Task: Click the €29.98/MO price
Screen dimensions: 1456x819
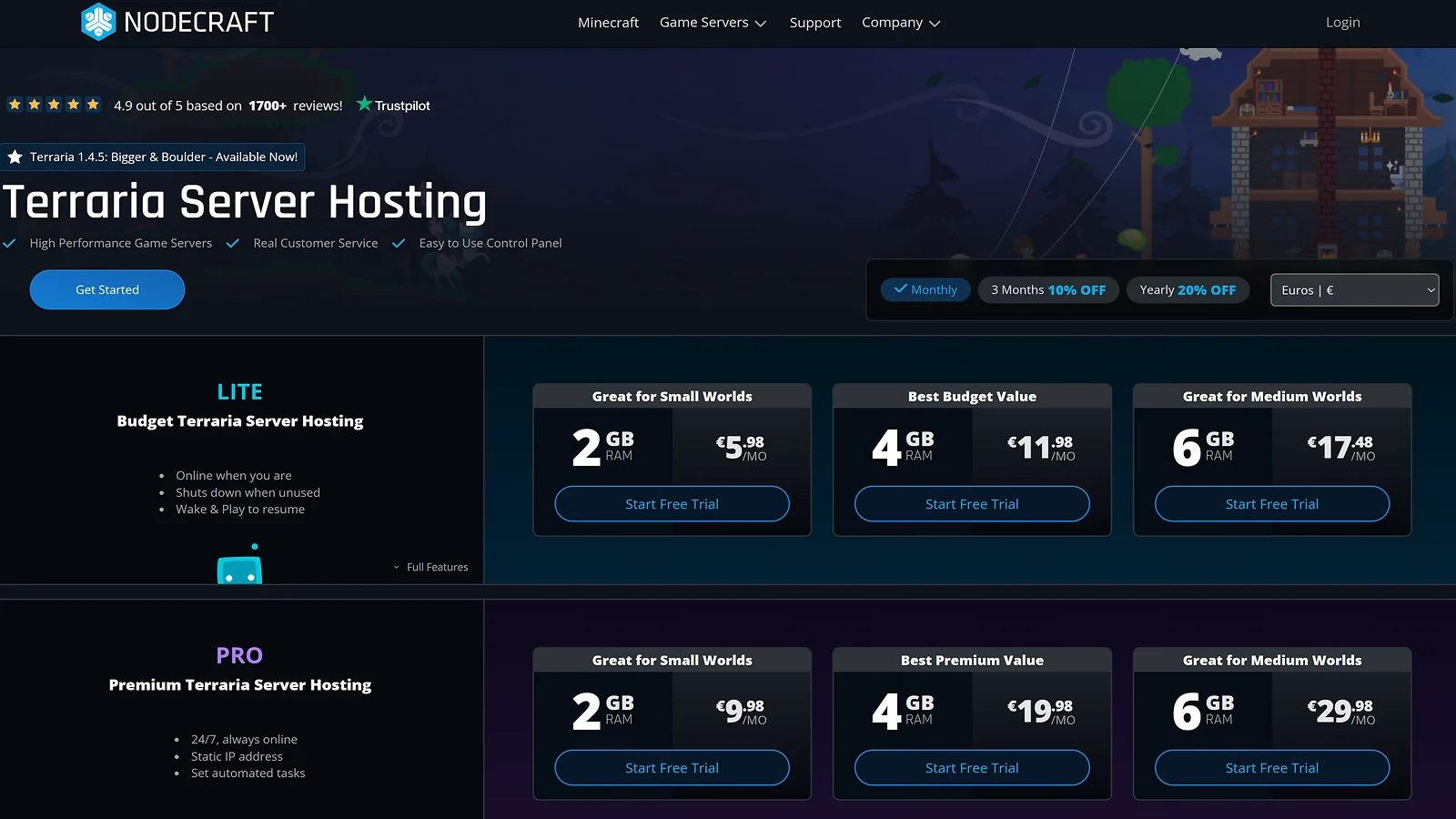Action: (x=1341, y=711)
